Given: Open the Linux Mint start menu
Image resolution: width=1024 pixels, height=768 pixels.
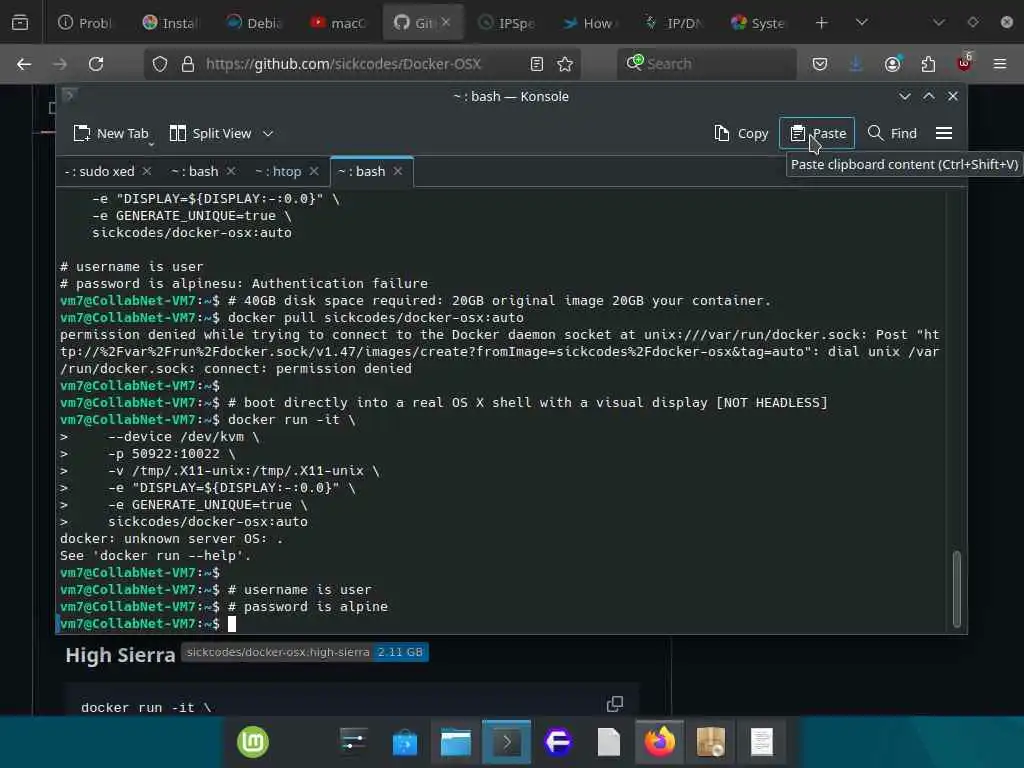Looking at the screenshot, I should pyautogui.click(x=253, y=743).
